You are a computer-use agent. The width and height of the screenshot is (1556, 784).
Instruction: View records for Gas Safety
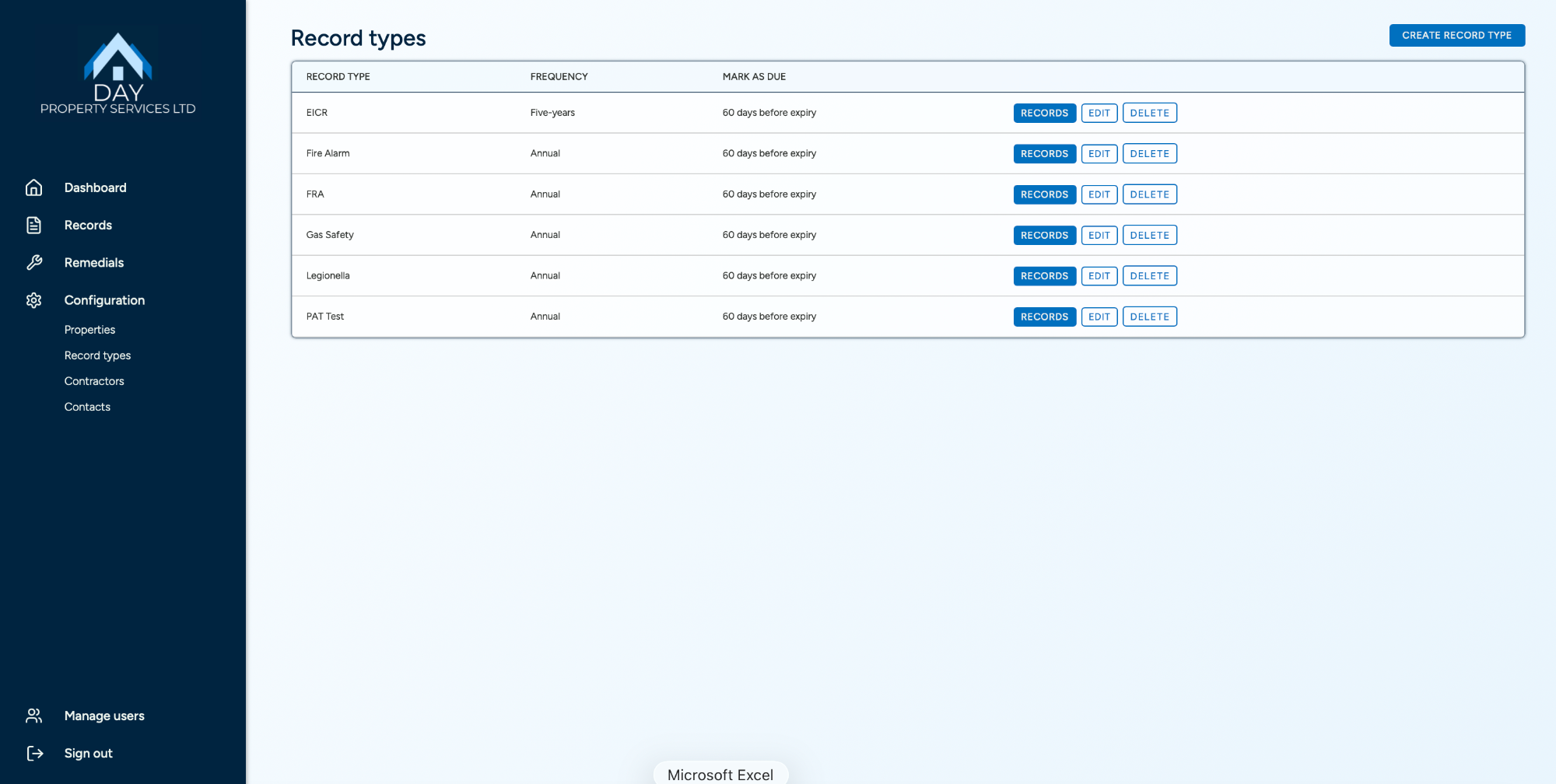[x=1044, y=235]
